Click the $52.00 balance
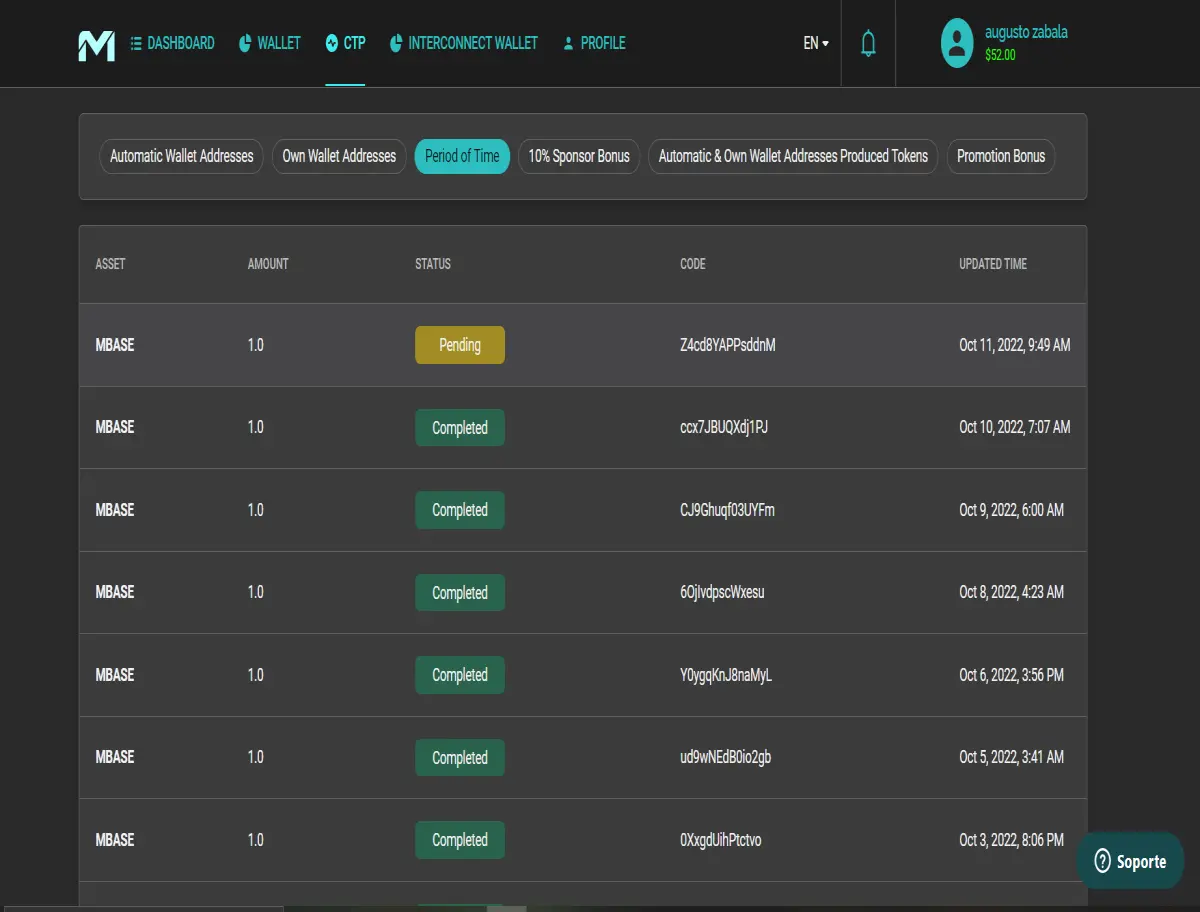The width and height of the screenshot is (1200, 912). [1000, 55]
